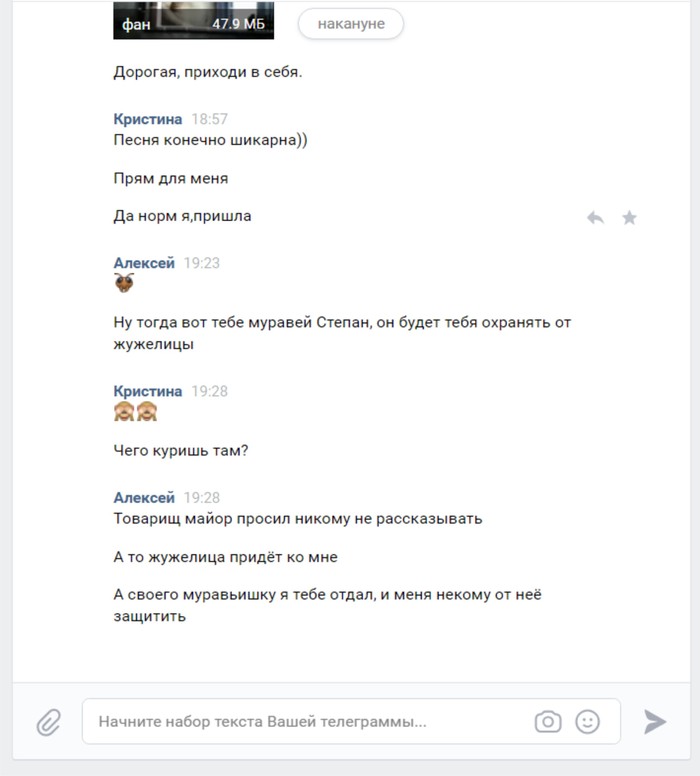Screen dimensions: 700x776
Task: Select message 'Товарищ майор просил никому не рассказывать'
Action: tap(298, 519)
